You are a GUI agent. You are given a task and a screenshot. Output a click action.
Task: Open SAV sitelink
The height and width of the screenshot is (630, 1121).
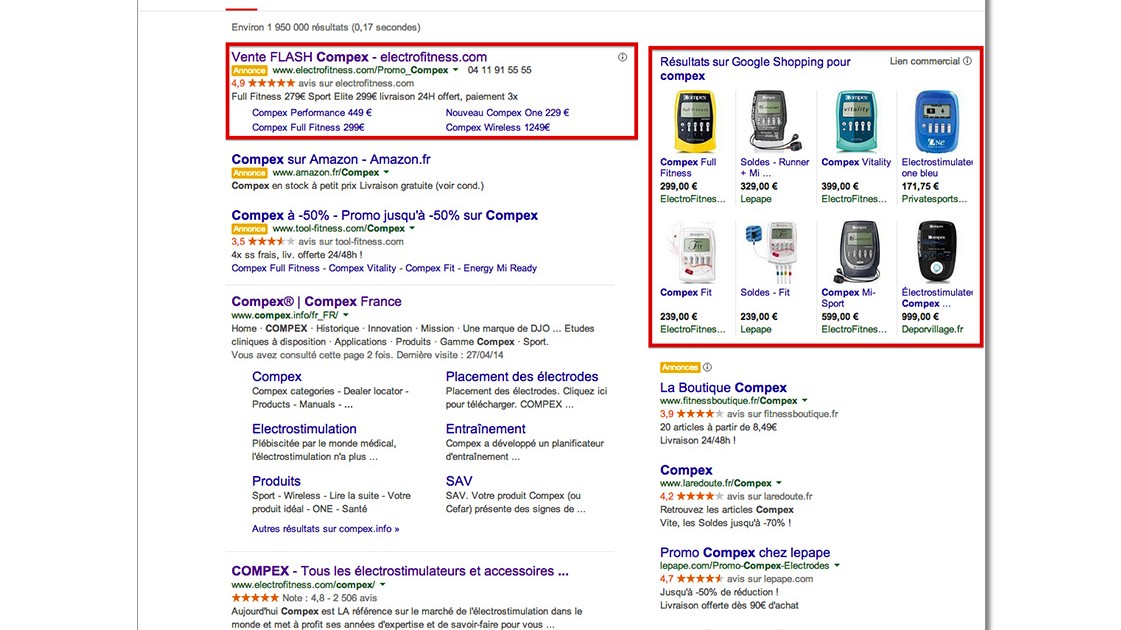point(459,481)
